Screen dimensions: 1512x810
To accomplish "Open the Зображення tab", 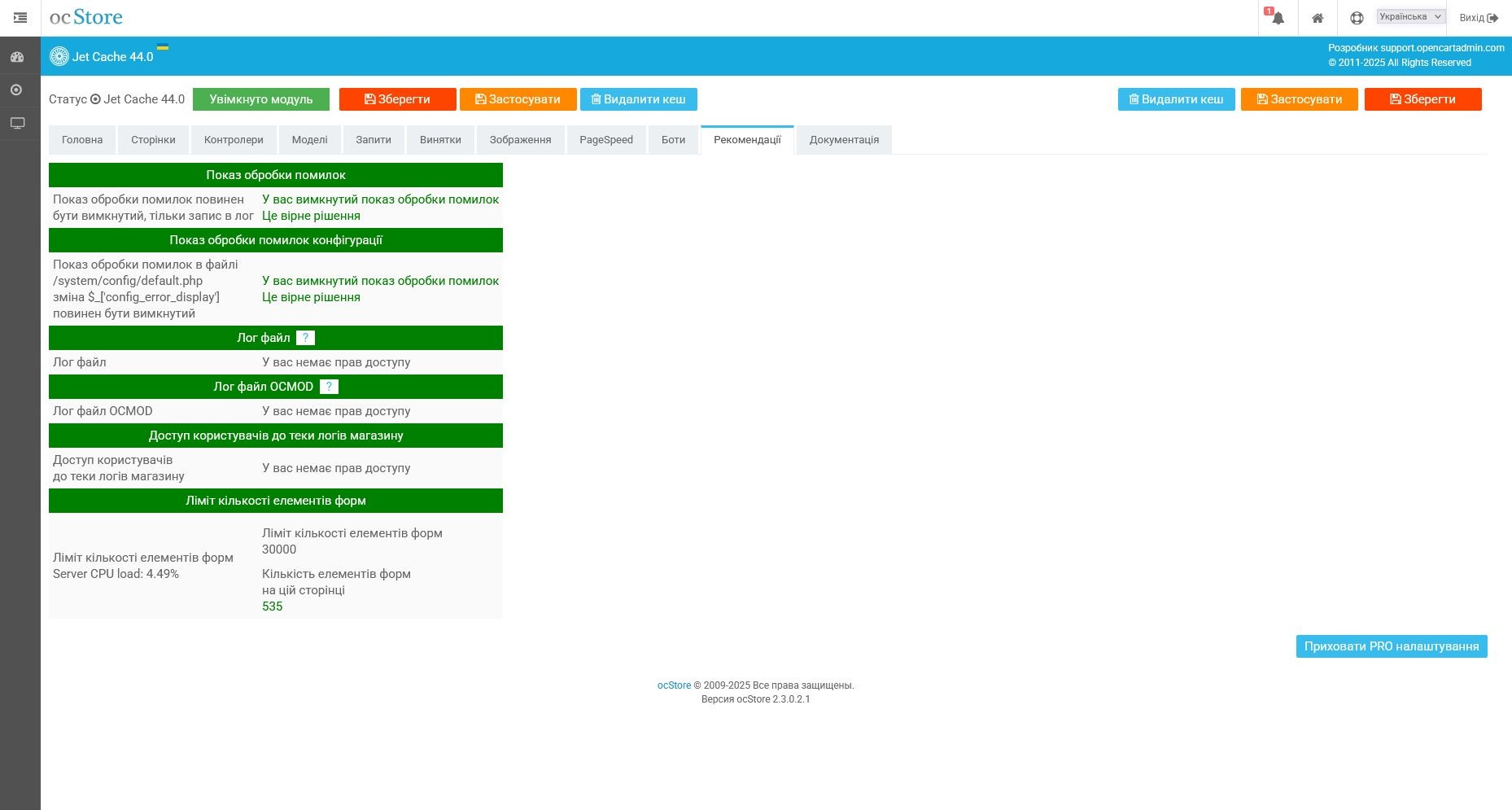I will 520,140.
